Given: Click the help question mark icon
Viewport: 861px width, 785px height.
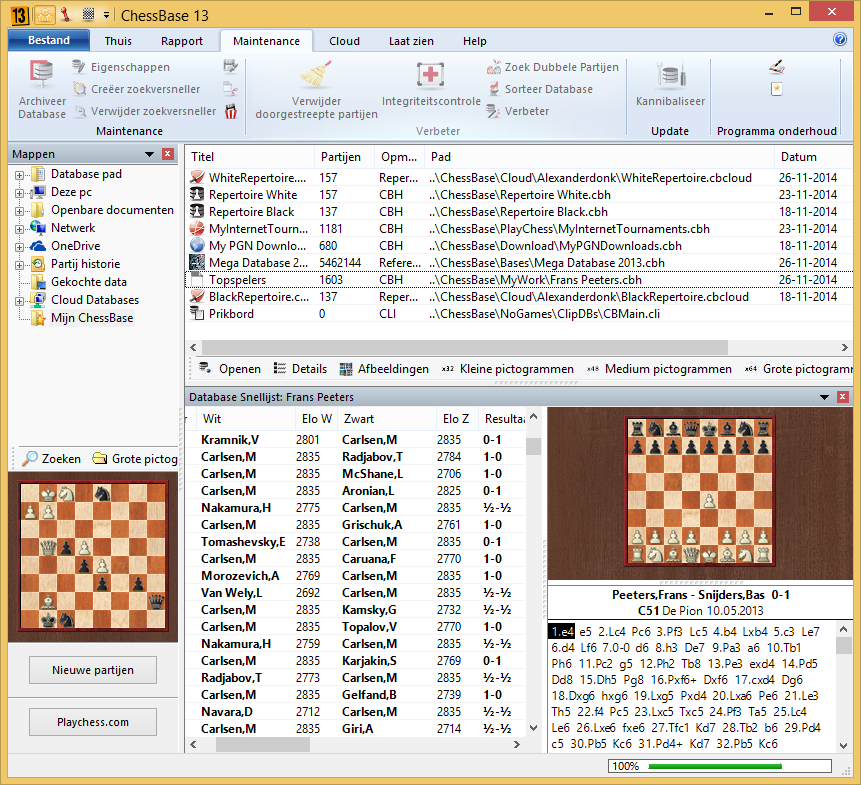Looking at the screenshot, I should (x=840, y=39).
